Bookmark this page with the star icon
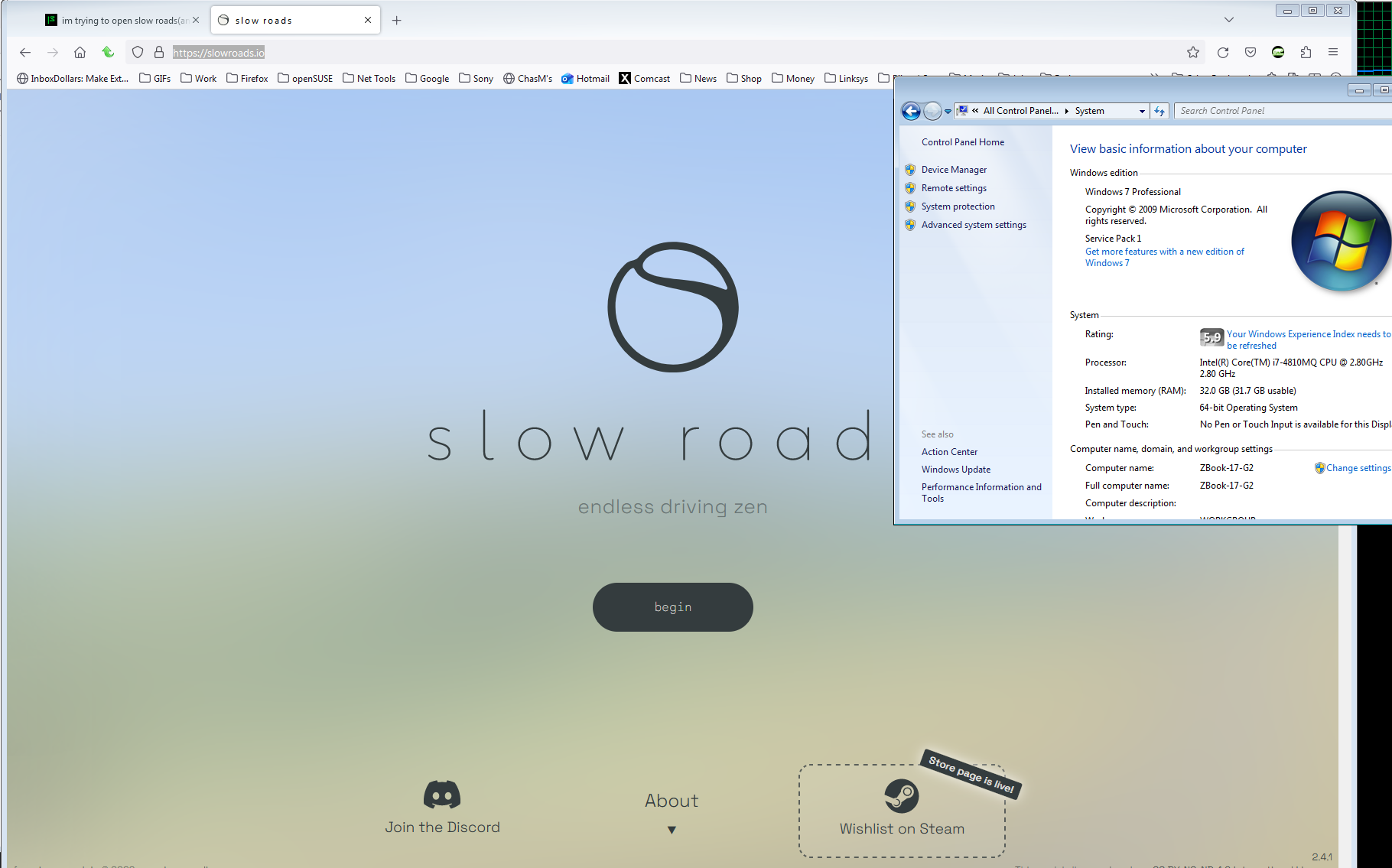The image size is (1392, 868). coord(1192,53)
